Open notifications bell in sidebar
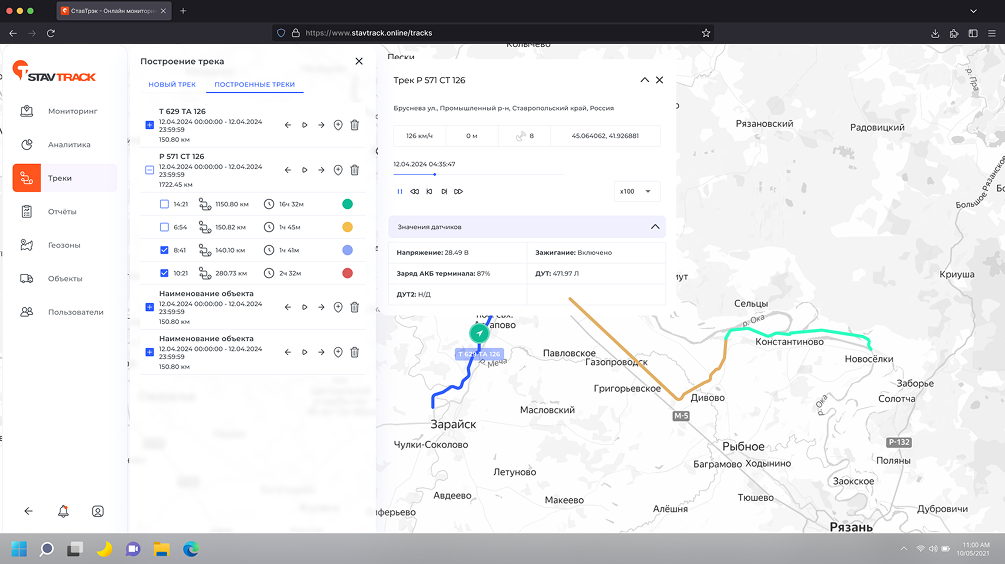The image size is (1005, 564). [63, 511]
